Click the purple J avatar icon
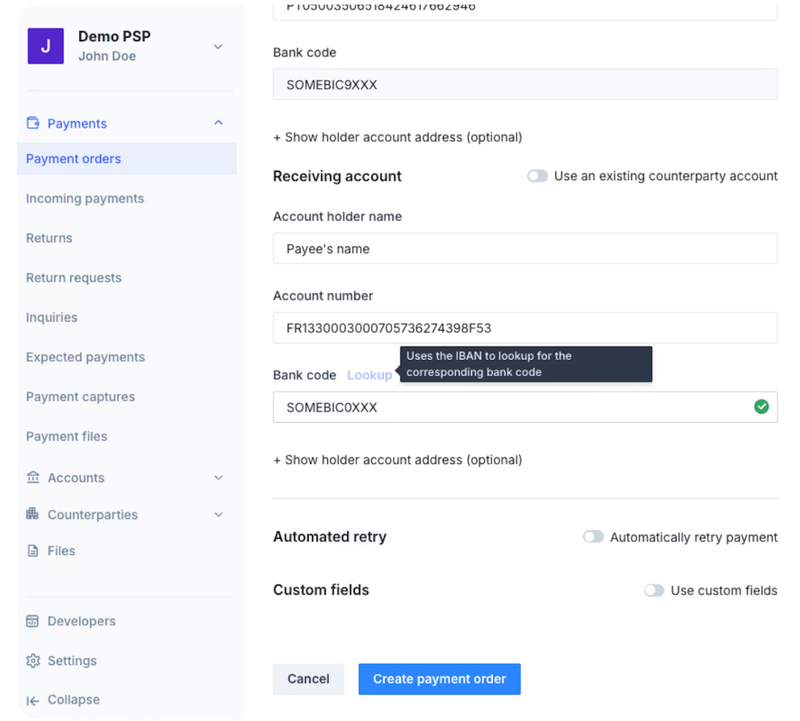Image resolution: width=800 pixels, height=721 pixels. coord(45,46)
